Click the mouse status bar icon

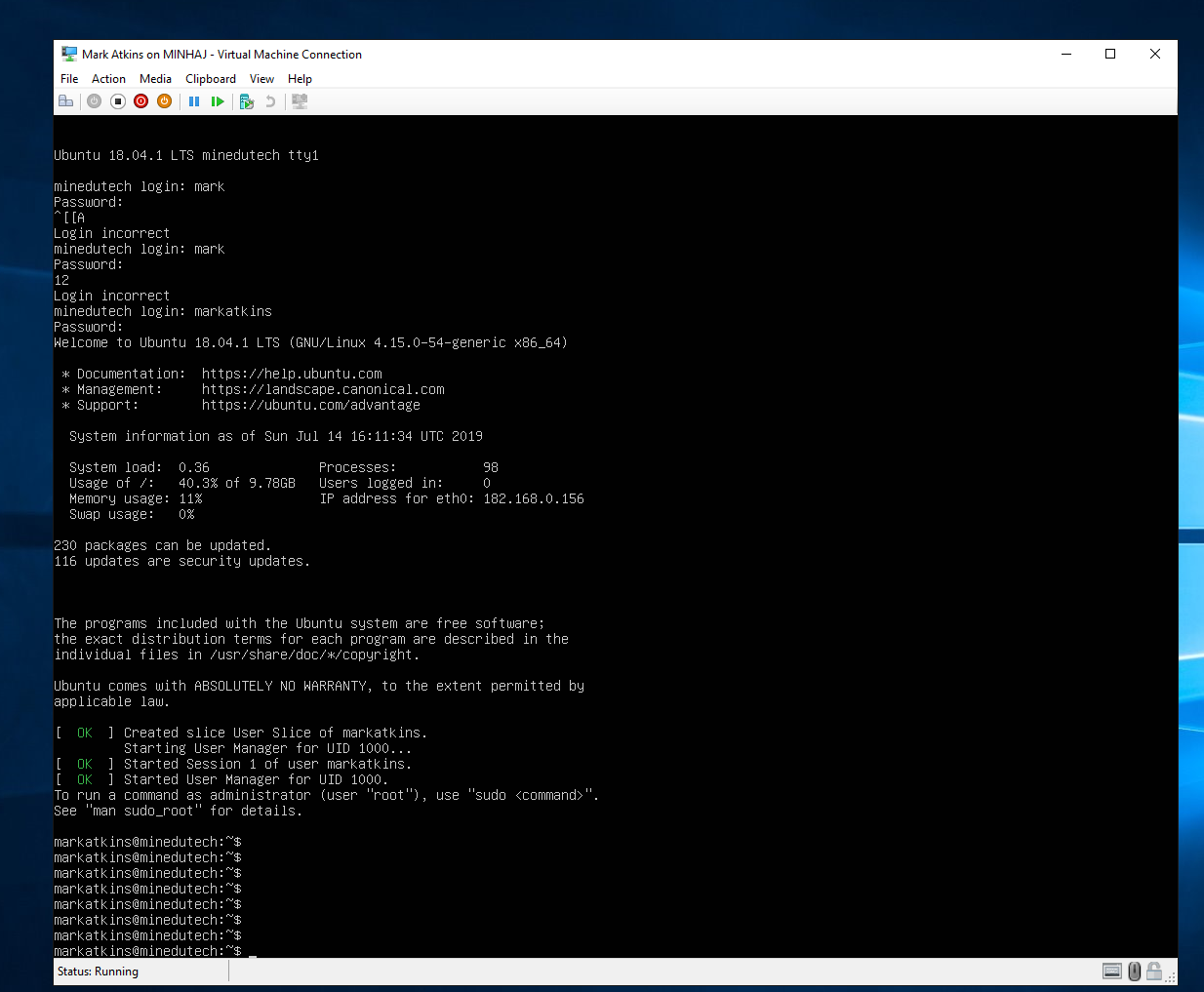pyautogui.click(x=1134, y=972)
